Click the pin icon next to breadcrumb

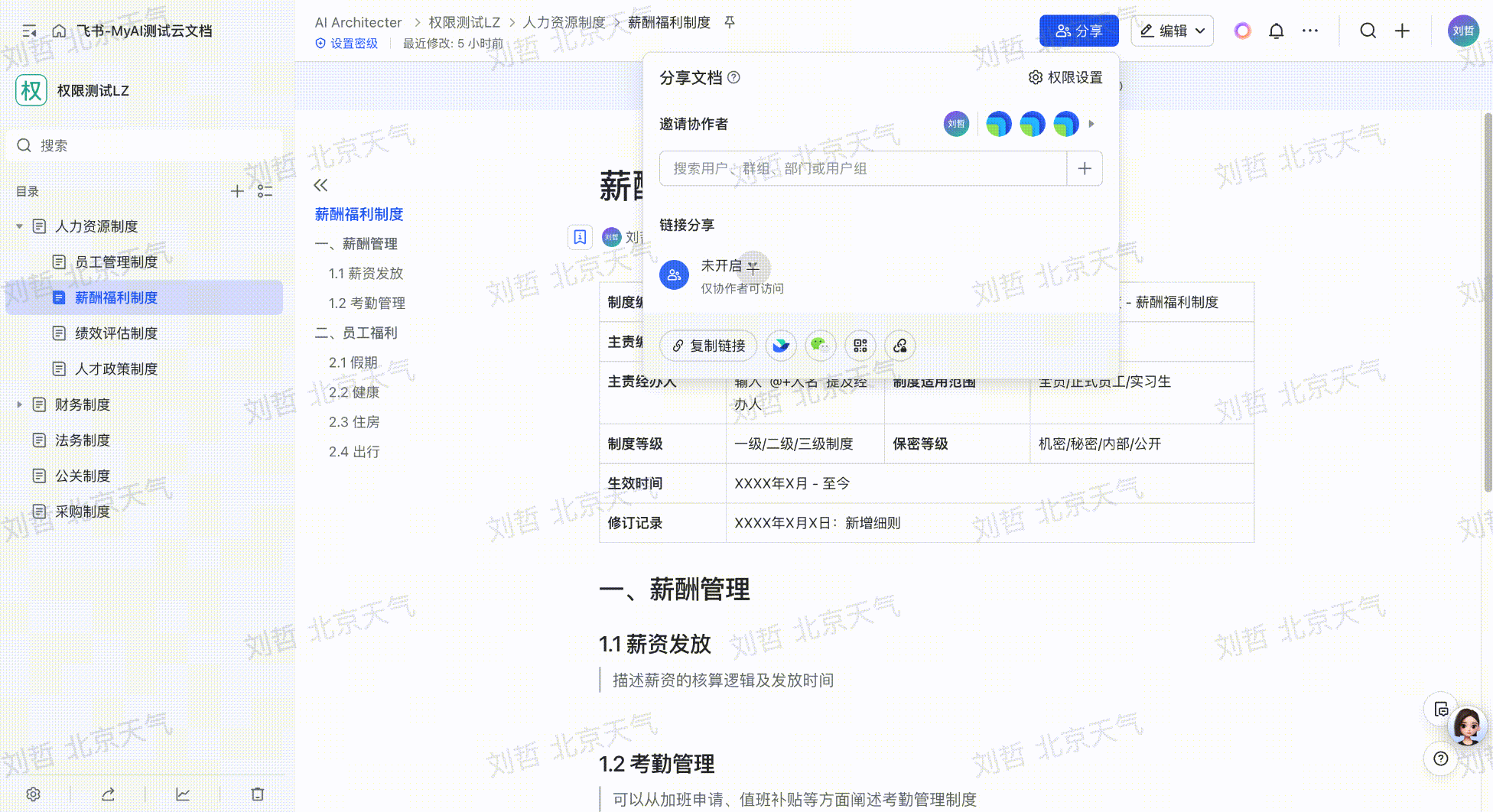(x=730, y=22)
